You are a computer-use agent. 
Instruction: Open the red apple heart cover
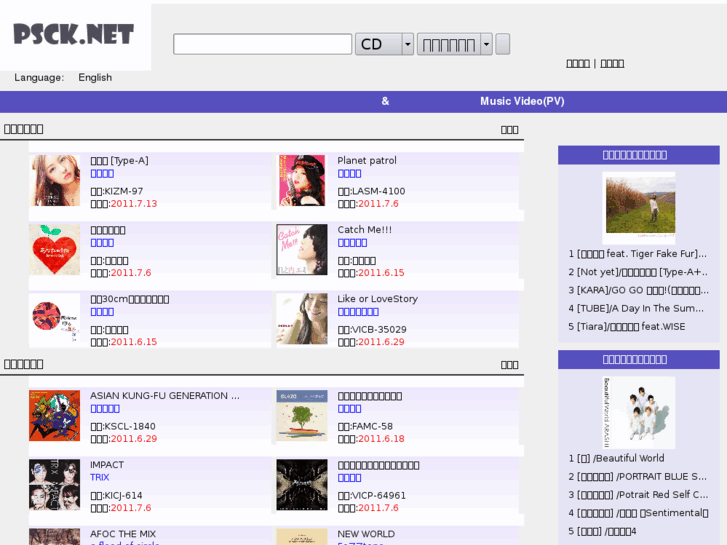pyautogui.click(x=55, y=250)
